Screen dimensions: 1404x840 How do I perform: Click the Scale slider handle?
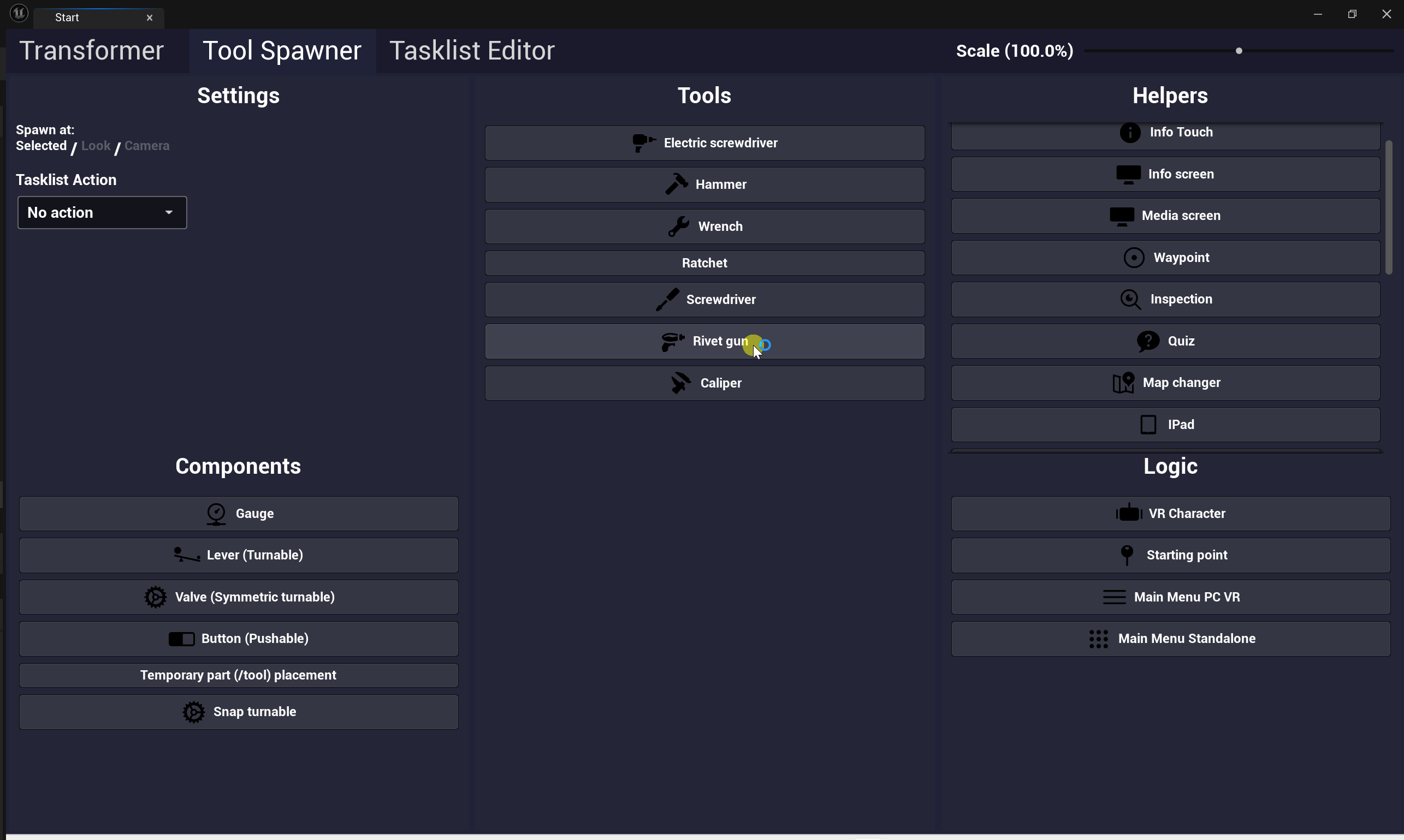pyautogui.click(x=1239, y=51)
